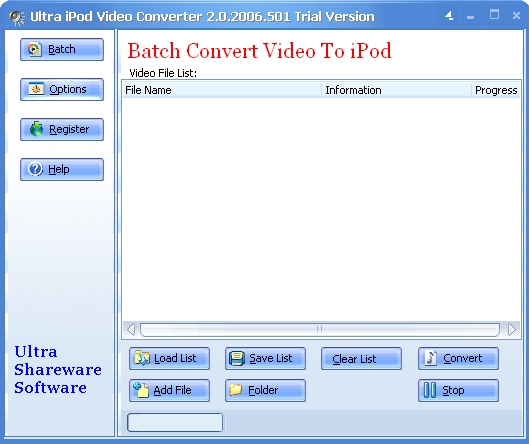Open the Batch conversion panel
This screenshot has height=444, width=529.
pyautogui.click(x=62, y=50)
